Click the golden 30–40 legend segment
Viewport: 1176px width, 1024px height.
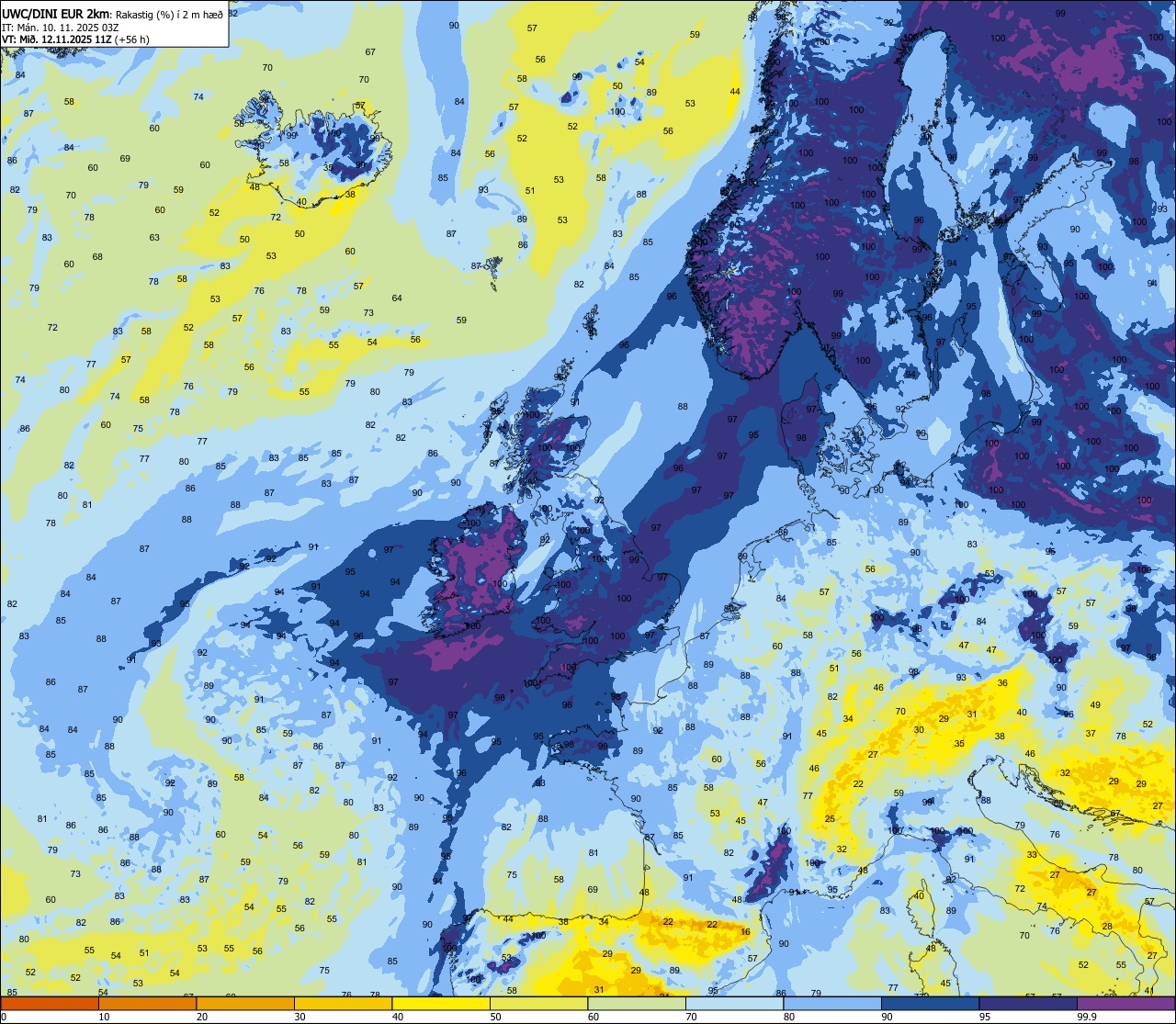pos(343,1003)
